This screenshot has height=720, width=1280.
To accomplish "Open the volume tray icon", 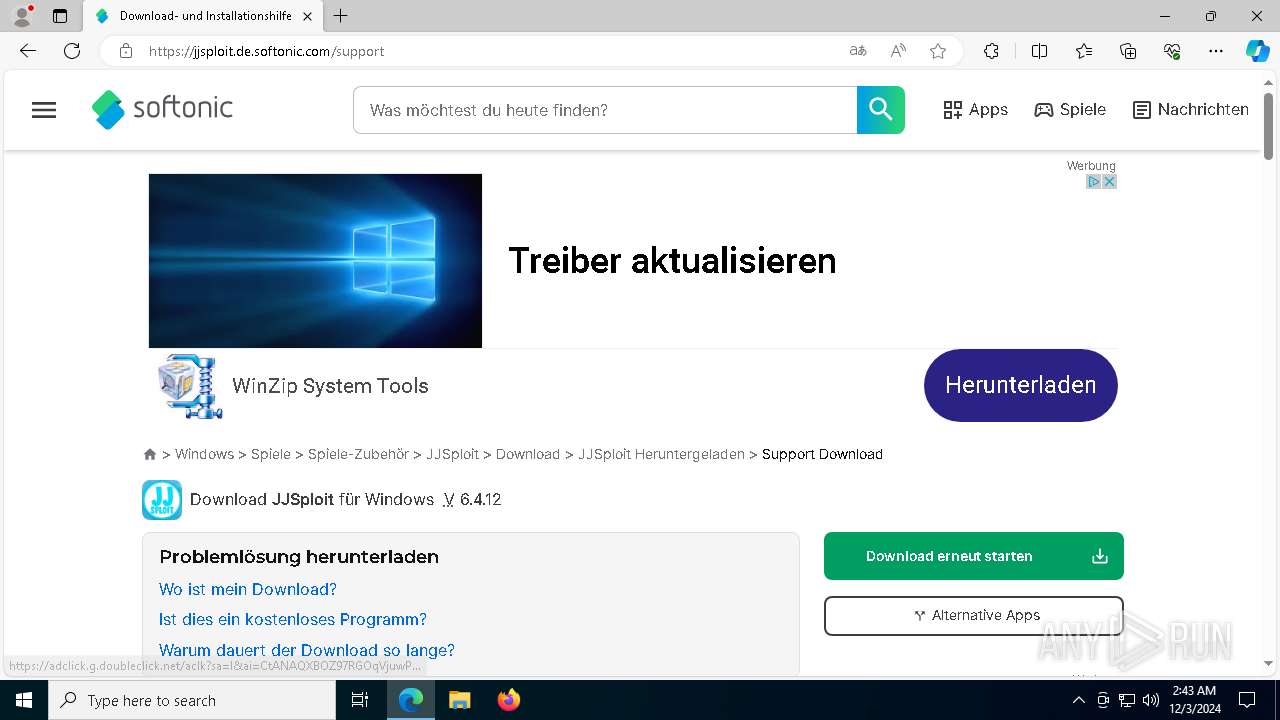I will click(x=1151, y=700).
